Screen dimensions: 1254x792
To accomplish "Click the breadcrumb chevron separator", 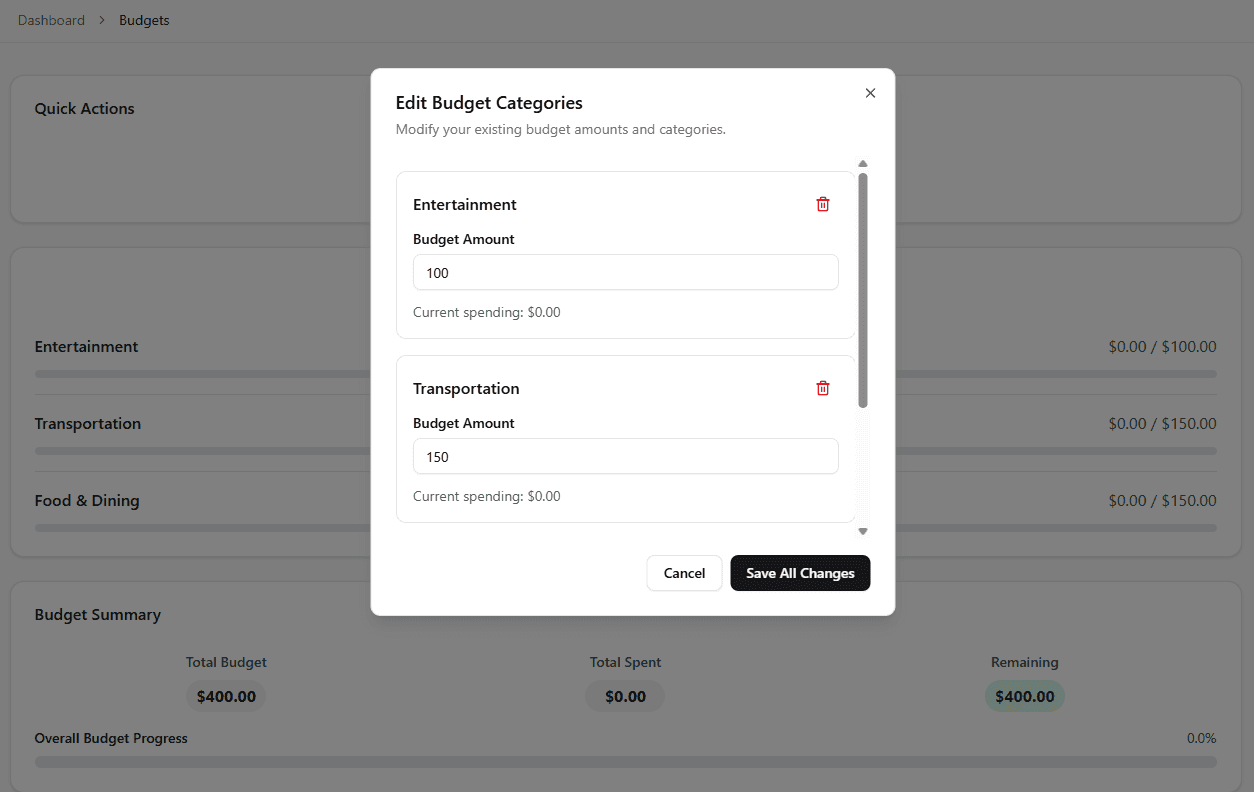I will [x=102, y=21].
